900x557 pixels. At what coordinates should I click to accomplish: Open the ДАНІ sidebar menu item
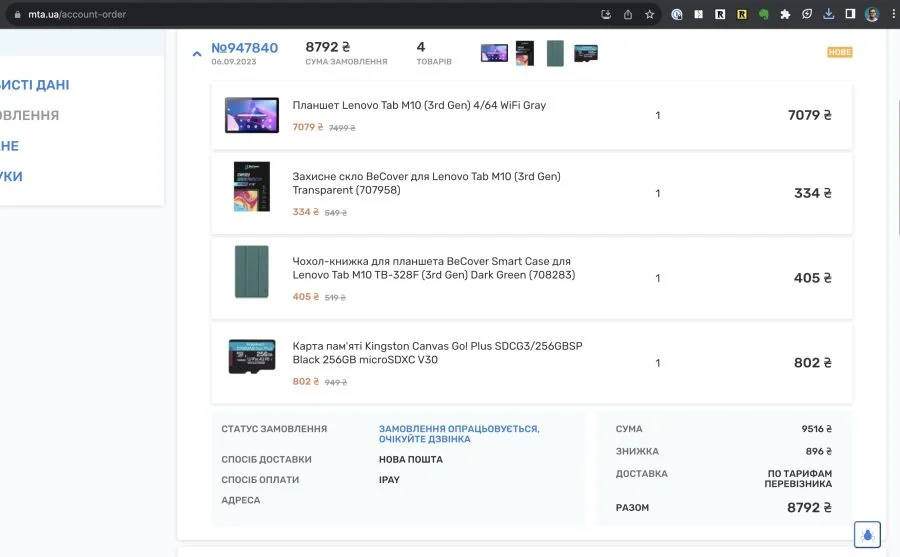(34, 85)
